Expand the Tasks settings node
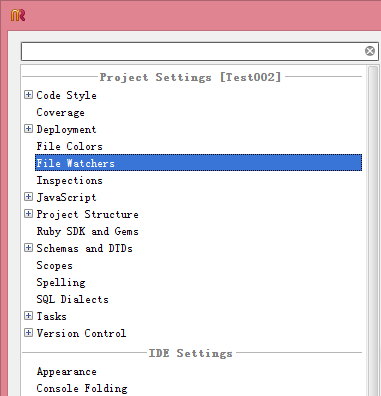This screenshot has width=381, height=396. tap(28, 316)
